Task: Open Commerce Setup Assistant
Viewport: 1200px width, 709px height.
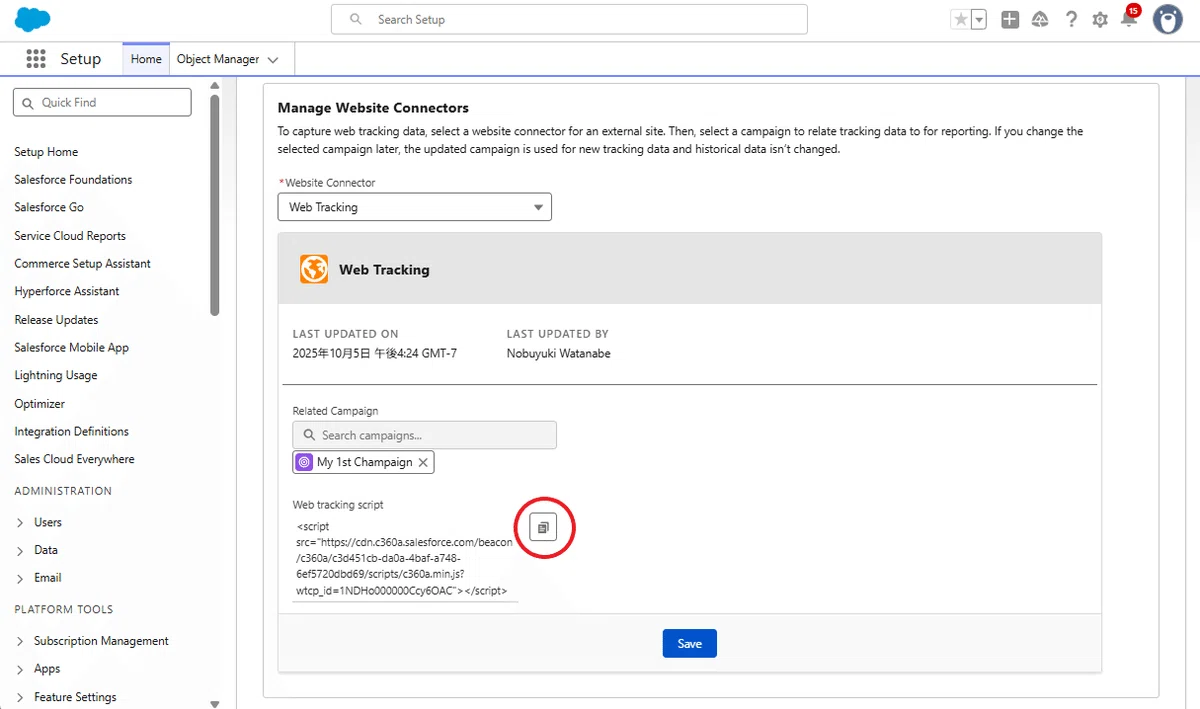Action: [x=82, y=264]
